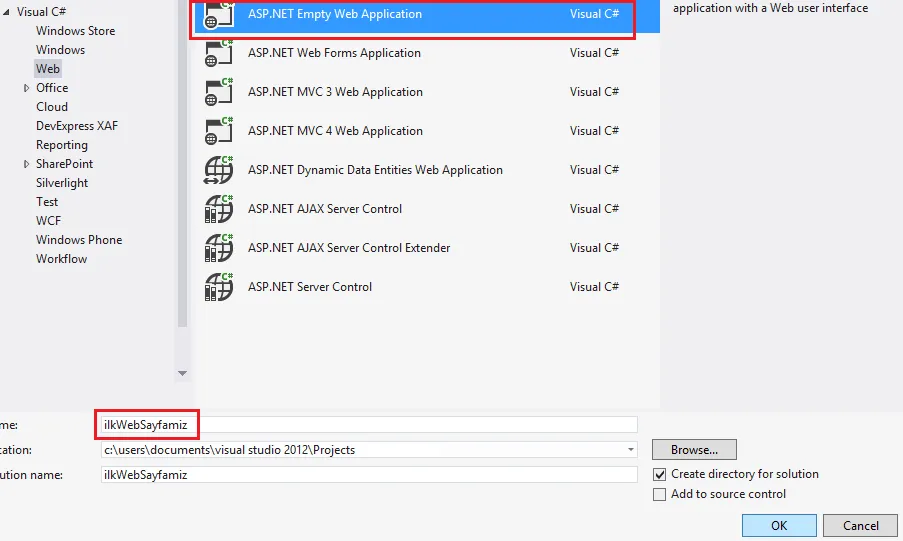Click the Browse... button
Image resolution: width=903 pixels, height=541 pixels.
(693, 450)
